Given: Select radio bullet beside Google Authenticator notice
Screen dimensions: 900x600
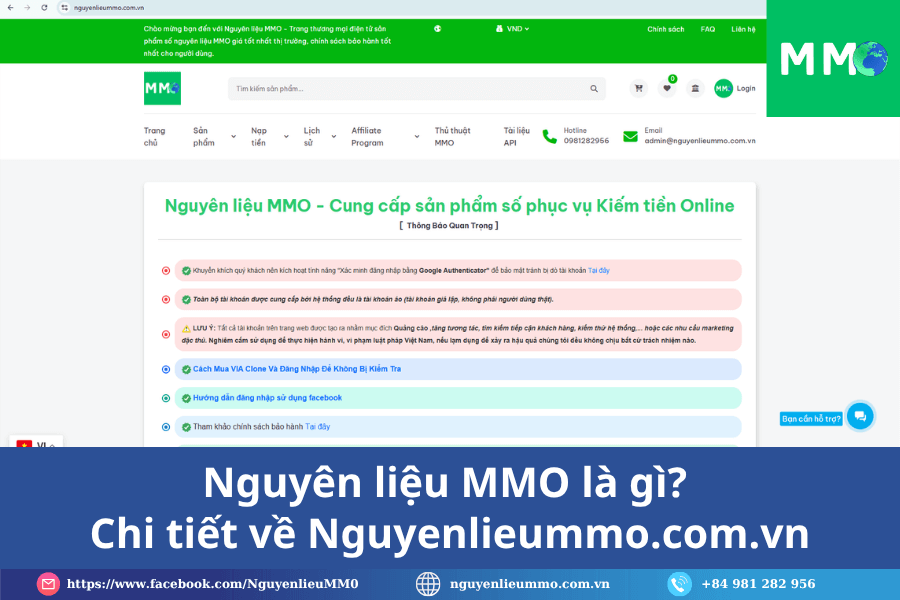Looking at the screenshot, I should click(x=166, y=271).
